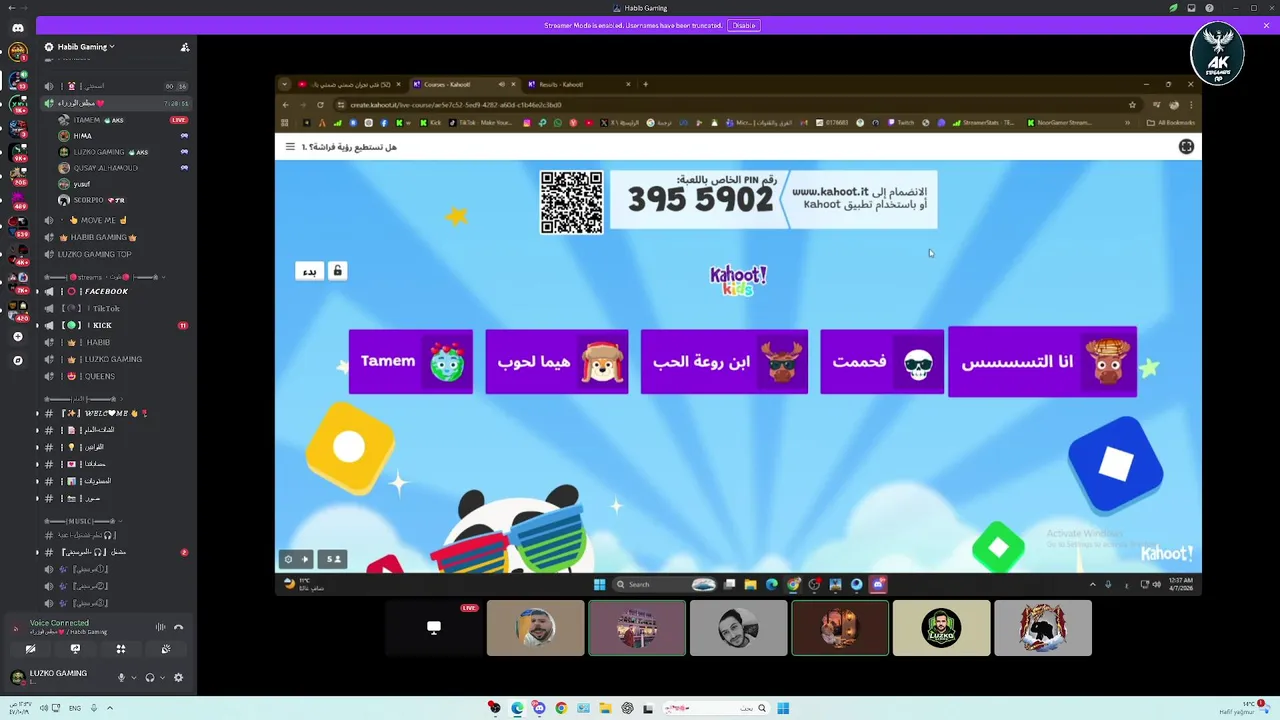Open a new browser tab with plus

646,84
